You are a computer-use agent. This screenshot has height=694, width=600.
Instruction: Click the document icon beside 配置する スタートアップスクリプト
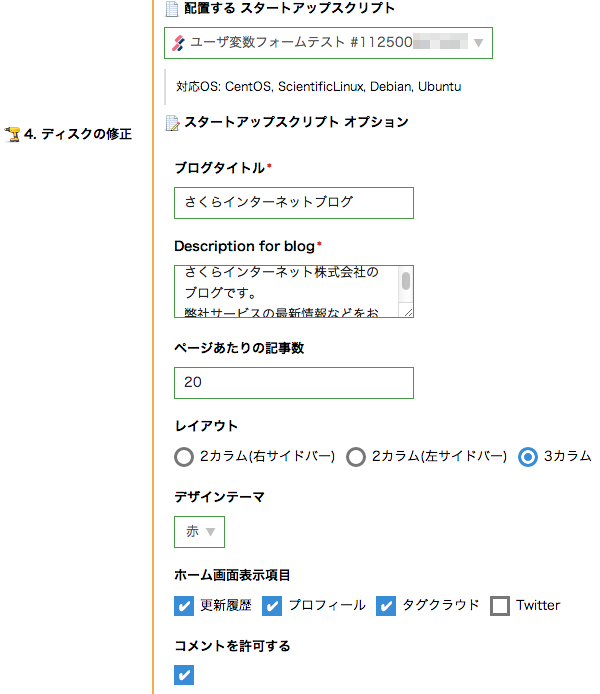(x=171, y=9)
